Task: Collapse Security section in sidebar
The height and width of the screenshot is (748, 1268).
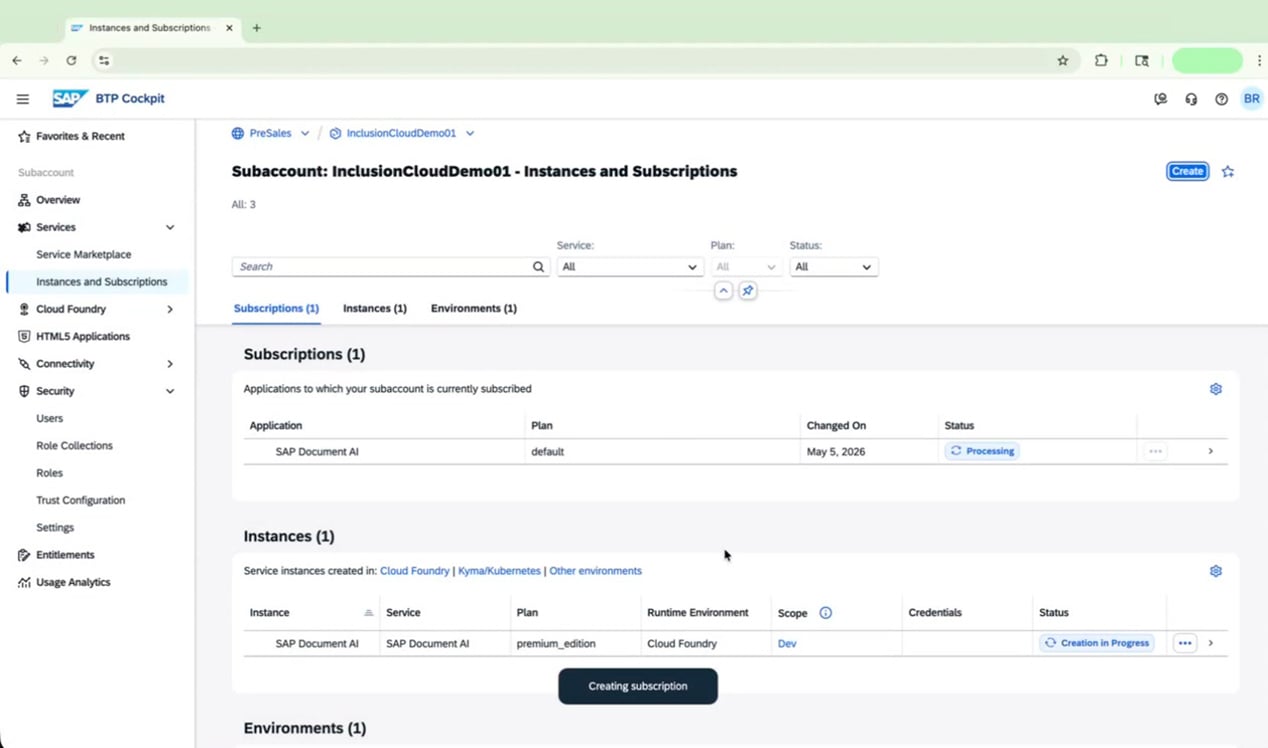Action: (170, 392)
